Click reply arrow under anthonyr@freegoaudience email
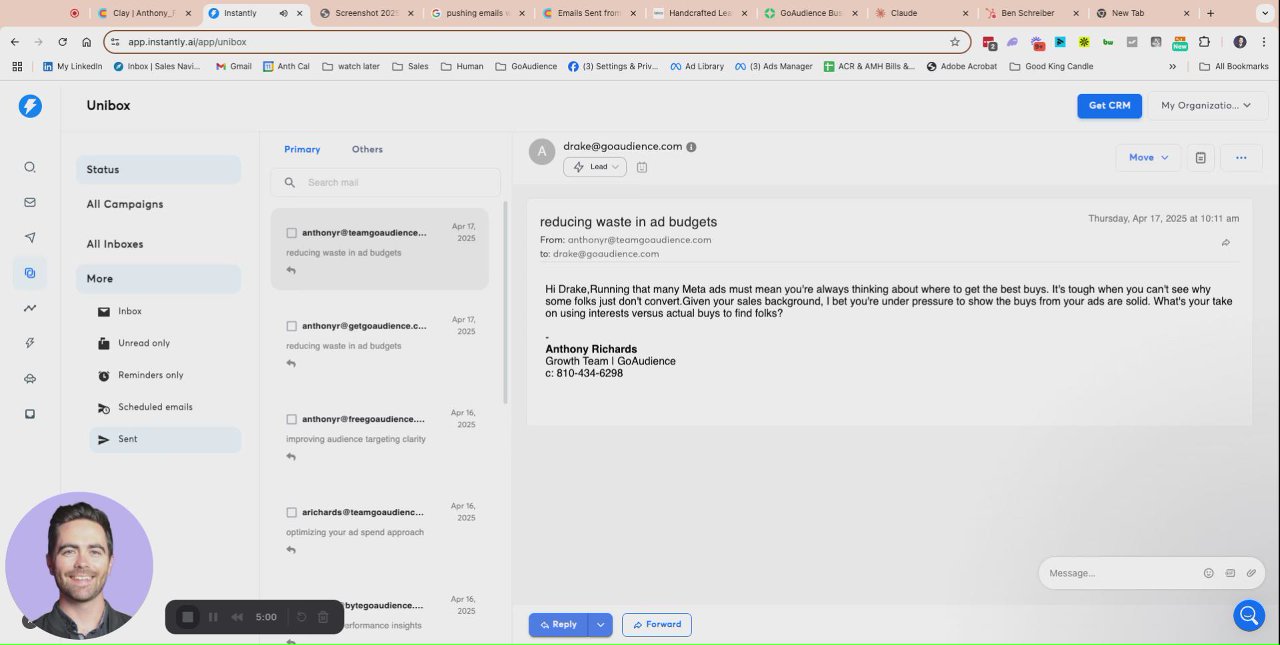The height and width of the screenshot is (645, 1280). (x=291, y=456)
